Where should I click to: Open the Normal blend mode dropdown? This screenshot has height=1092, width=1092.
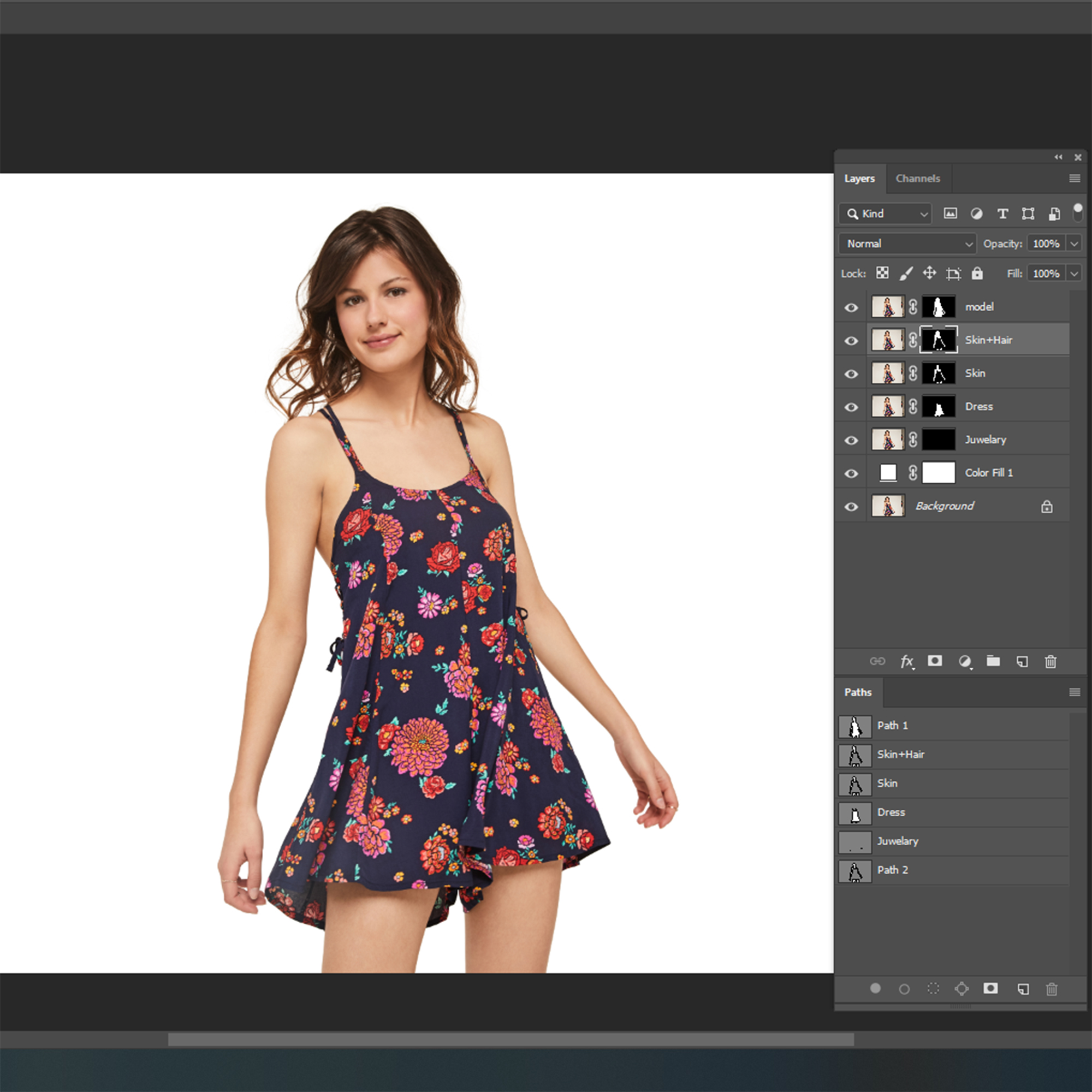click(x=907, y=244)
